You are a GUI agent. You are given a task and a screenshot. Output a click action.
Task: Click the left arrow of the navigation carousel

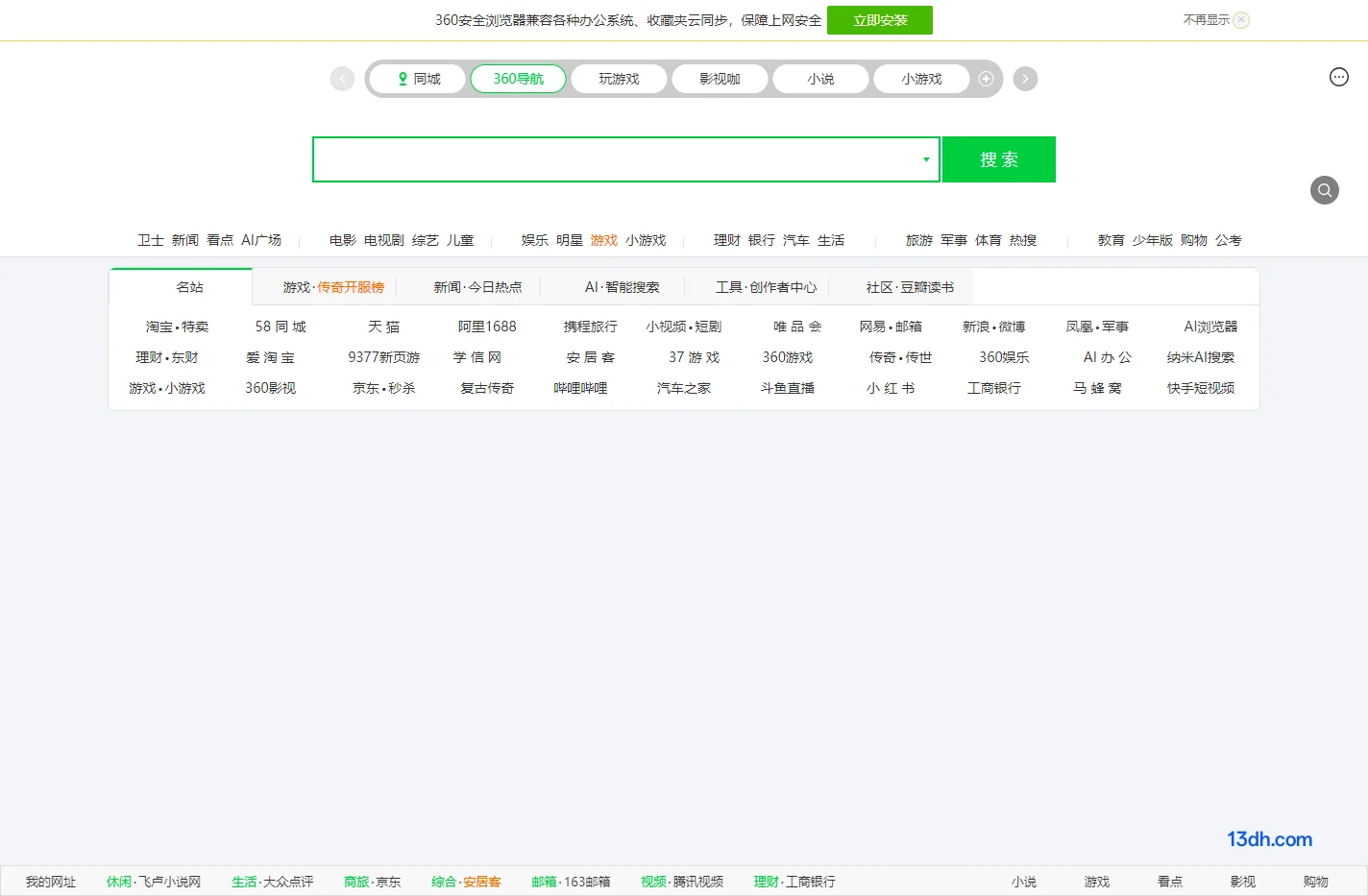coord(342,79)
